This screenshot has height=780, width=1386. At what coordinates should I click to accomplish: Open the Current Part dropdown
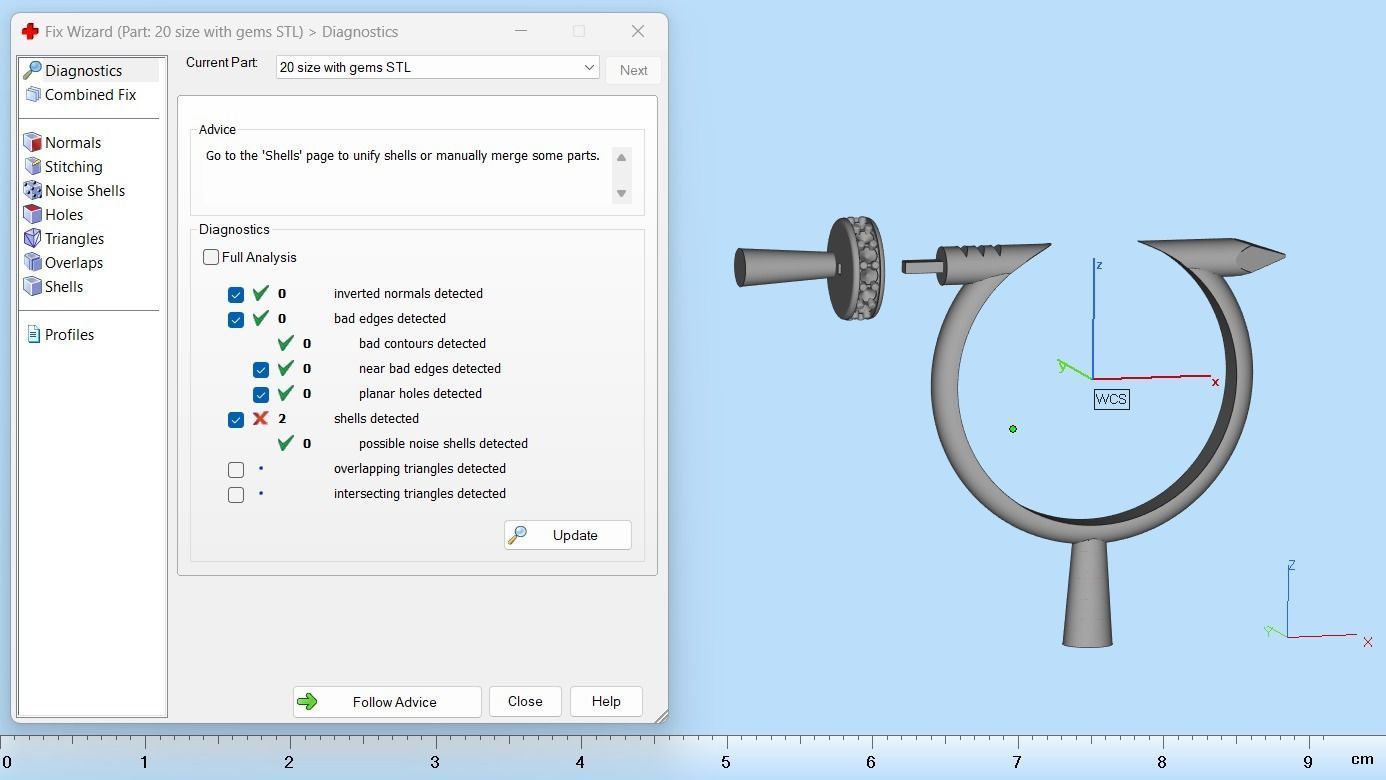click(438, 67)
